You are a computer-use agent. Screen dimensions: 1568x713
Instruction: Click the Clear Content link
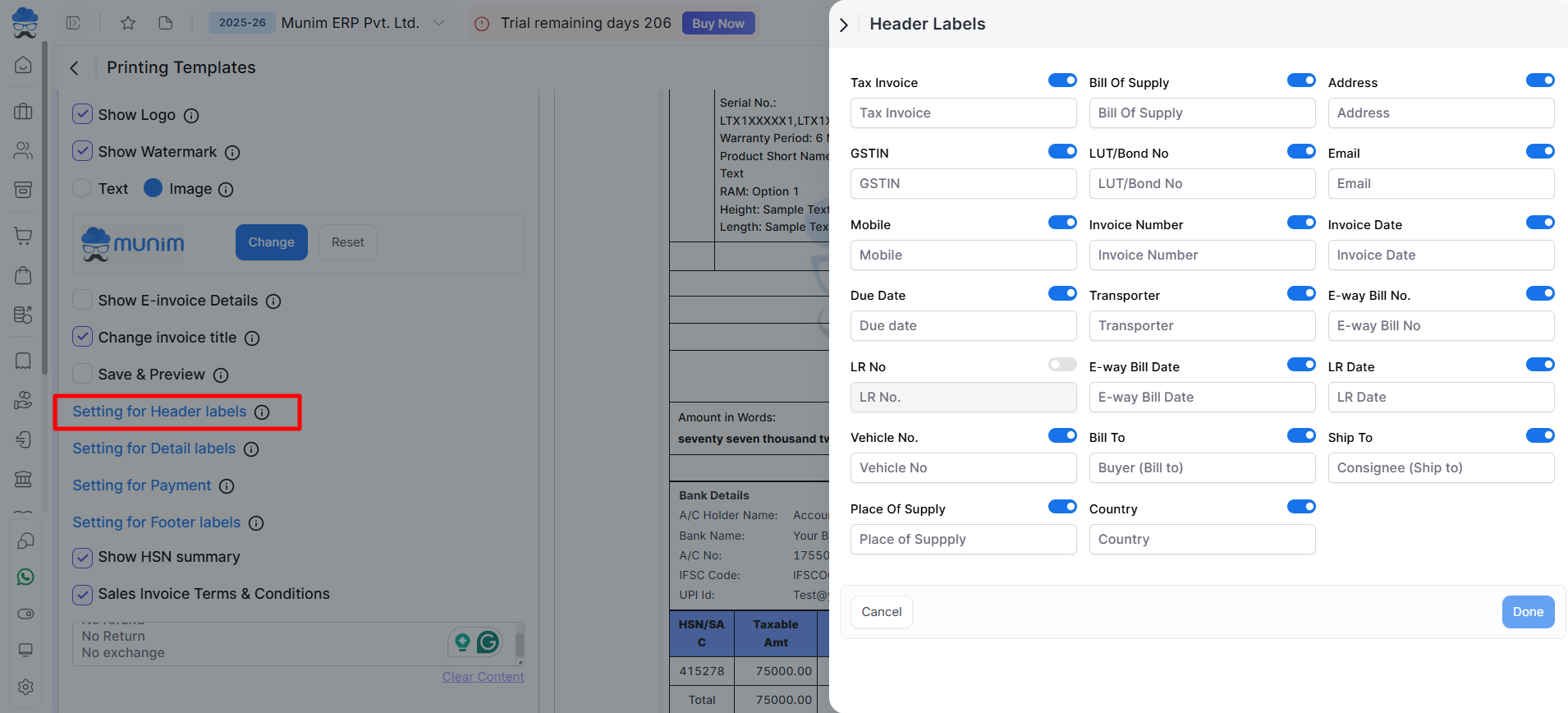(483, 677)
